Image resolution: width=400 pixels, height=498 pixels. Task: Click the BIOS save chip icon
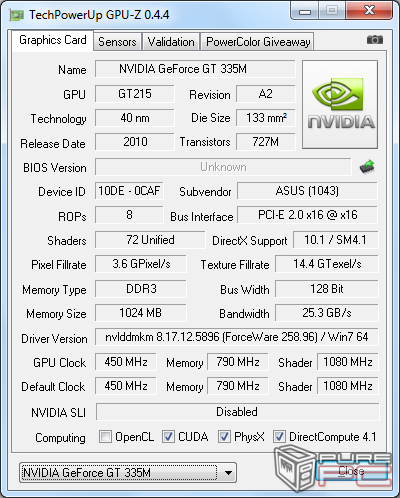pos(367,167)
